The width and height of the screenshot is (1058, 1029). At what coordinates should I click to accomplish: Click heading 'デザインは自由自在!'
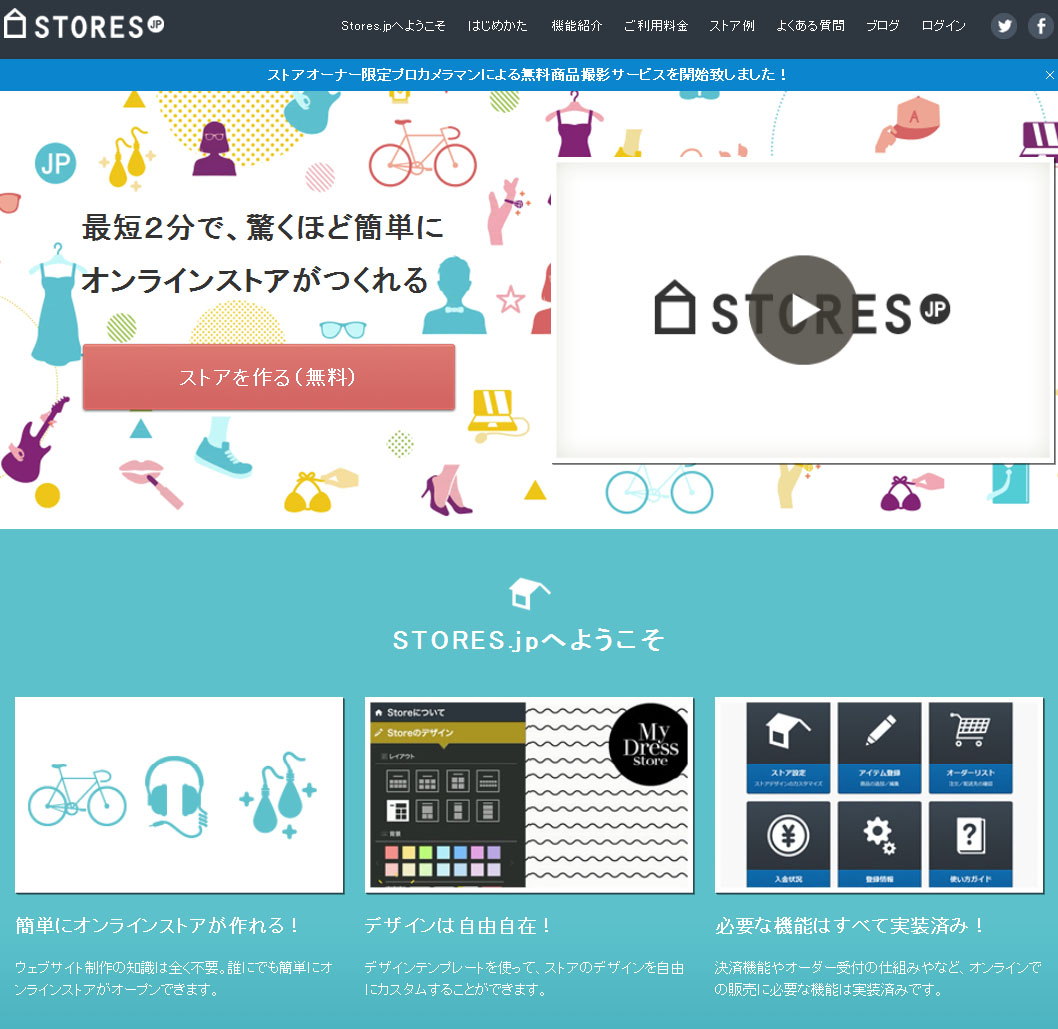(458, 925)
